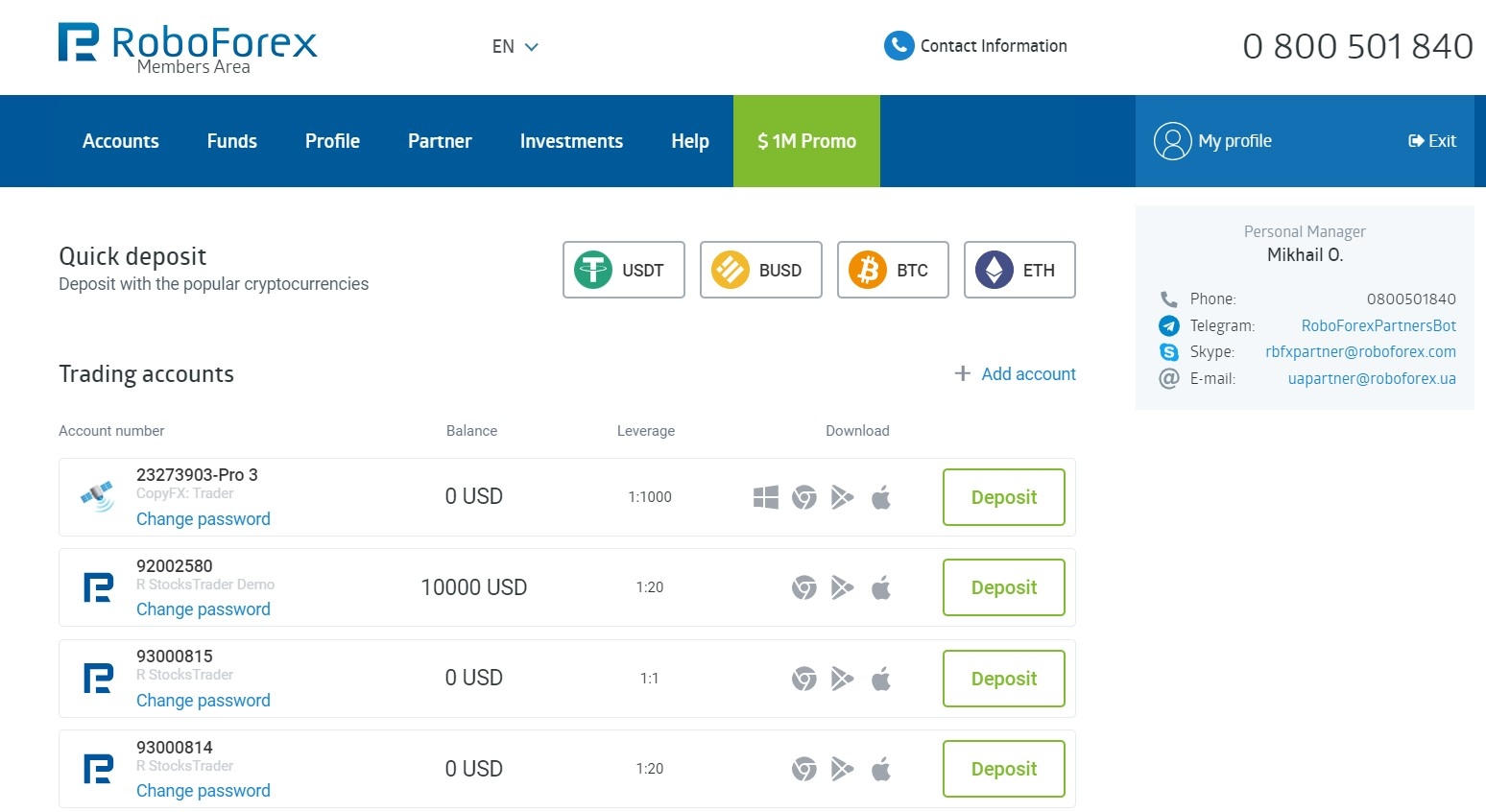This screenshot has width=1486, height=812.
Task: Deposit to account 93000815
Action: [x=1004, y=679]
